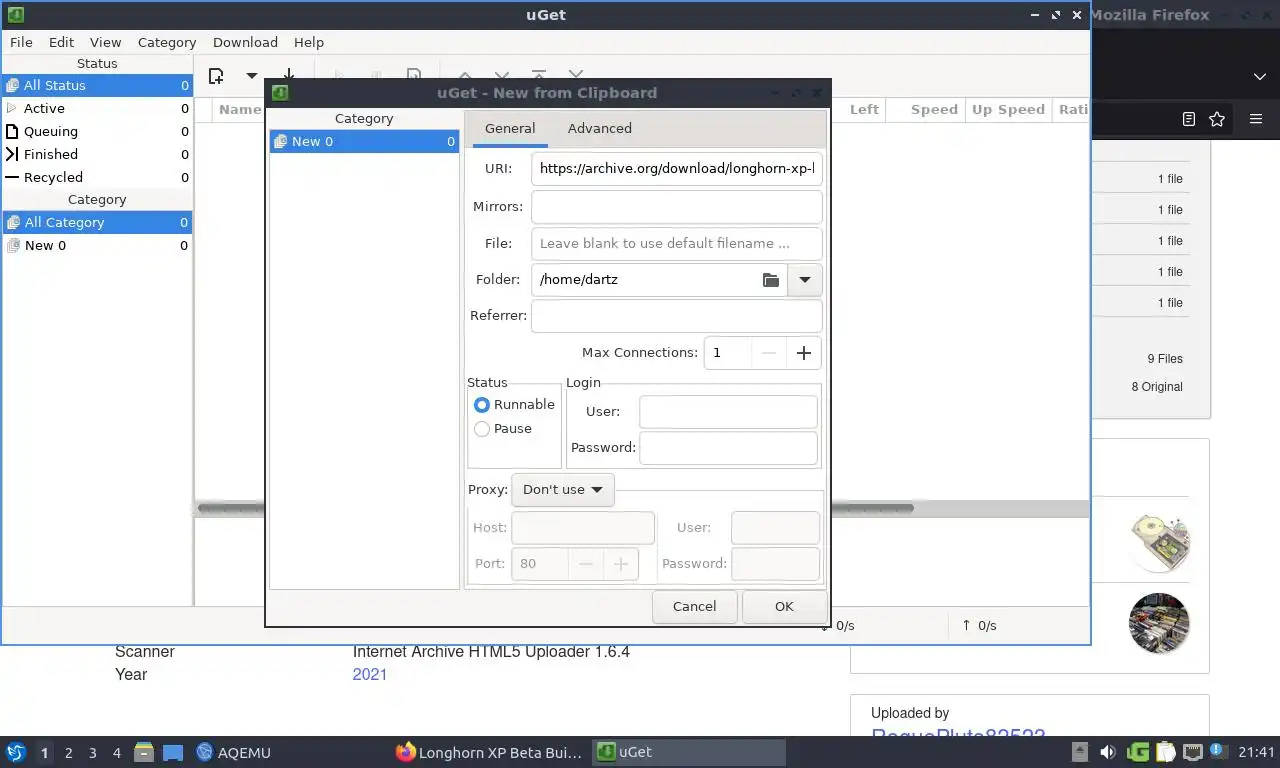Open the Proxy "Don't use" dropdown
The height and width of the screenshot is (768, 1280).
point(563,490)
